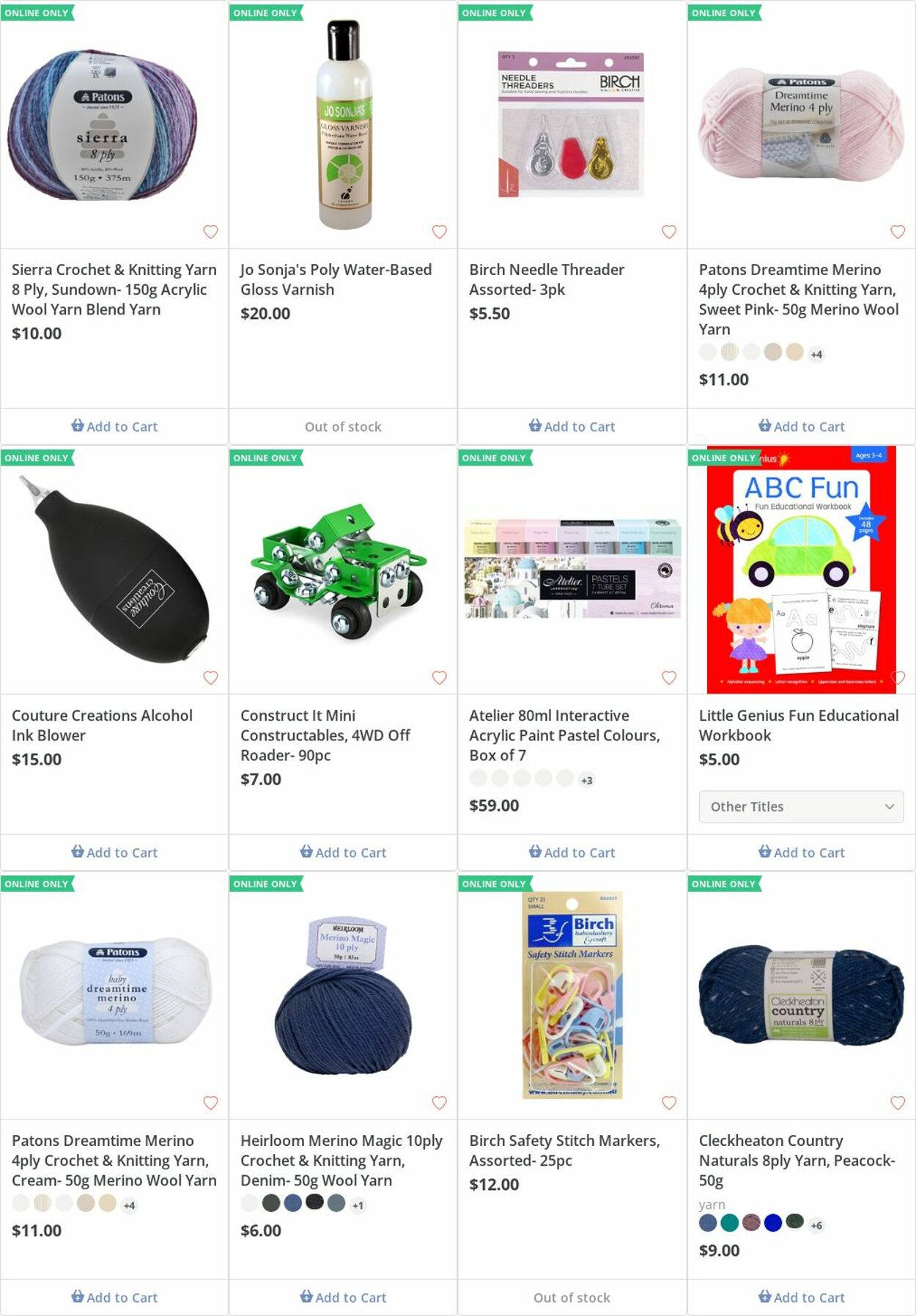The image size is (916, 1316).
Task: Add Construct It 4WD Off Roader to cart
Action: point(343,852)
